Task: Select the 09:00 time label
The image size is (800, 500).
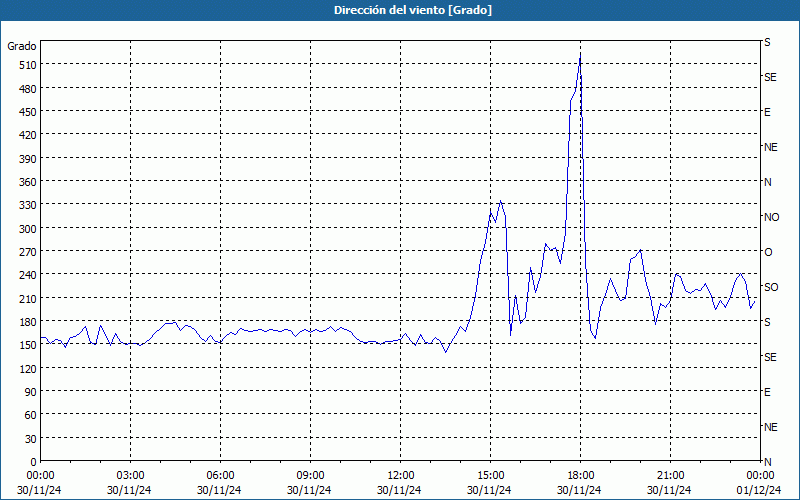Action: click(310, 476)
